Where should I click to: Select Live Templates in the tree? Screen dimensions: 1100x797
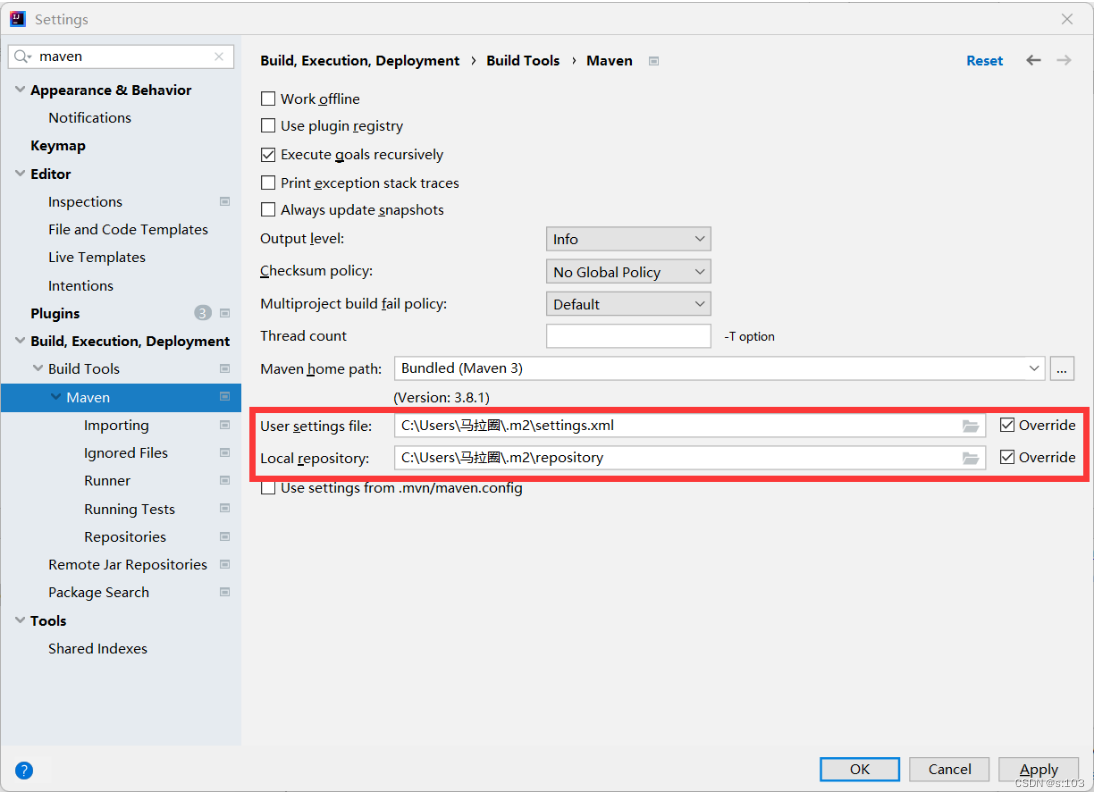[x=98, y=258]
